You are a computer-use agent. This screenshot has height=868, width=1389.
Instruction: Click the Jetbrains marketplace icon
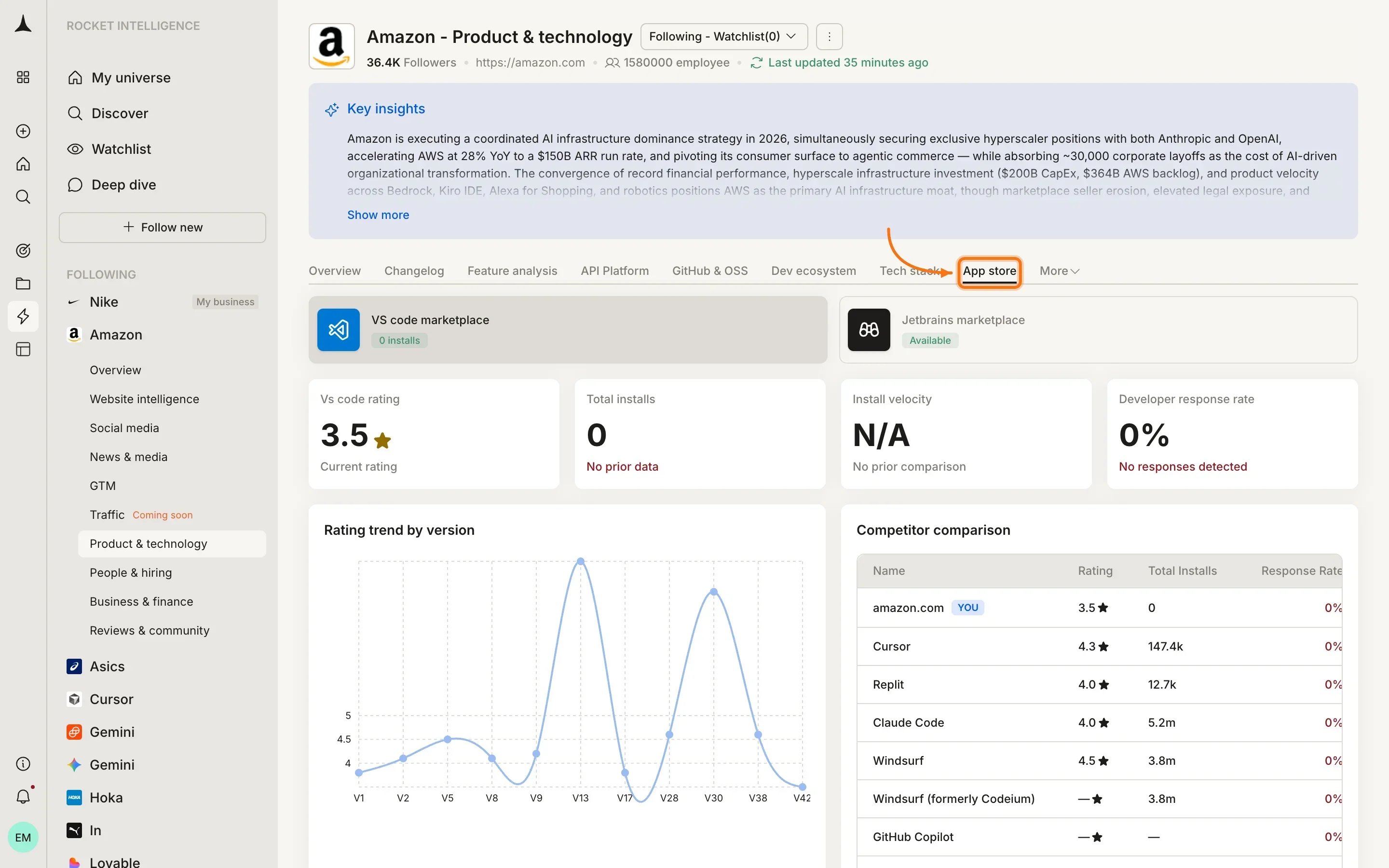coord(869,329)
